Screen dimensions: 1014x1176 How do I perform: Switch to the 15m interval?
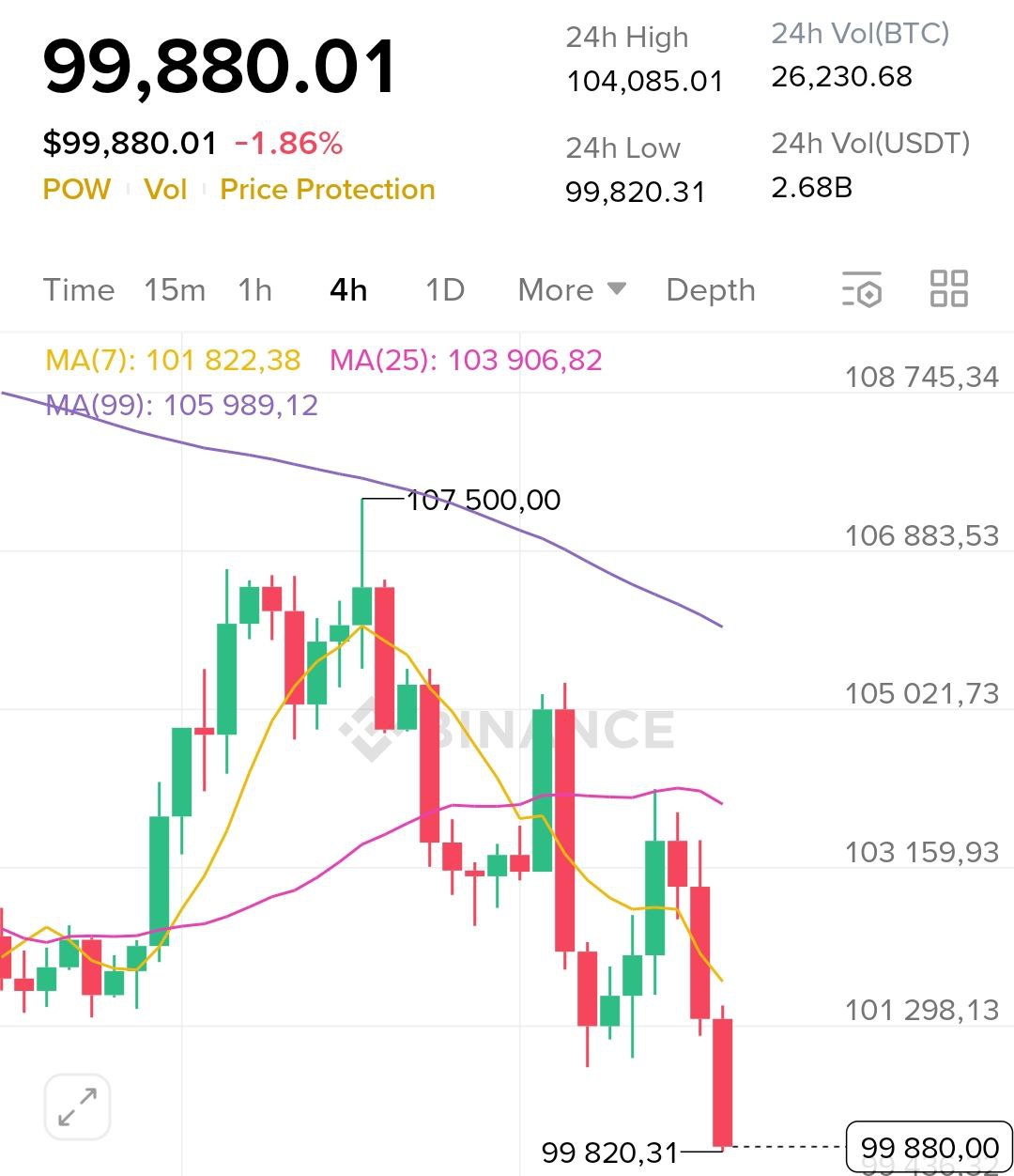[x=175, y=290]
